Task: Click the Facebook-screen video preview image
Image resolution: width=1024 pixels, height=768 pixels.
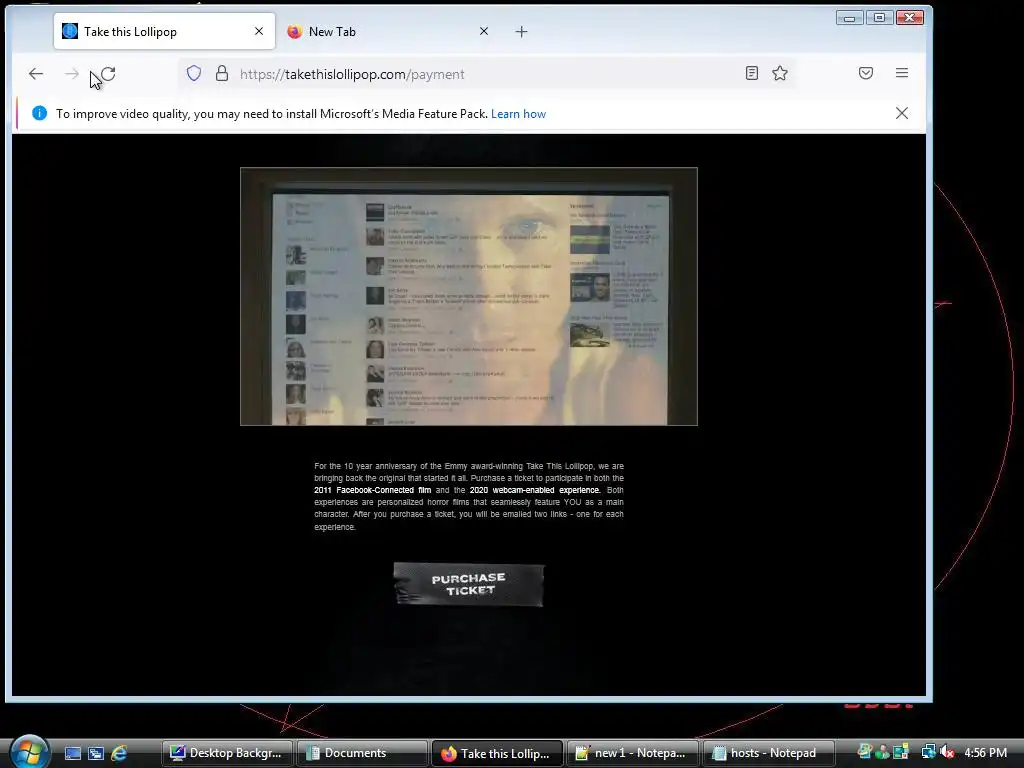Action: (469, 296)
